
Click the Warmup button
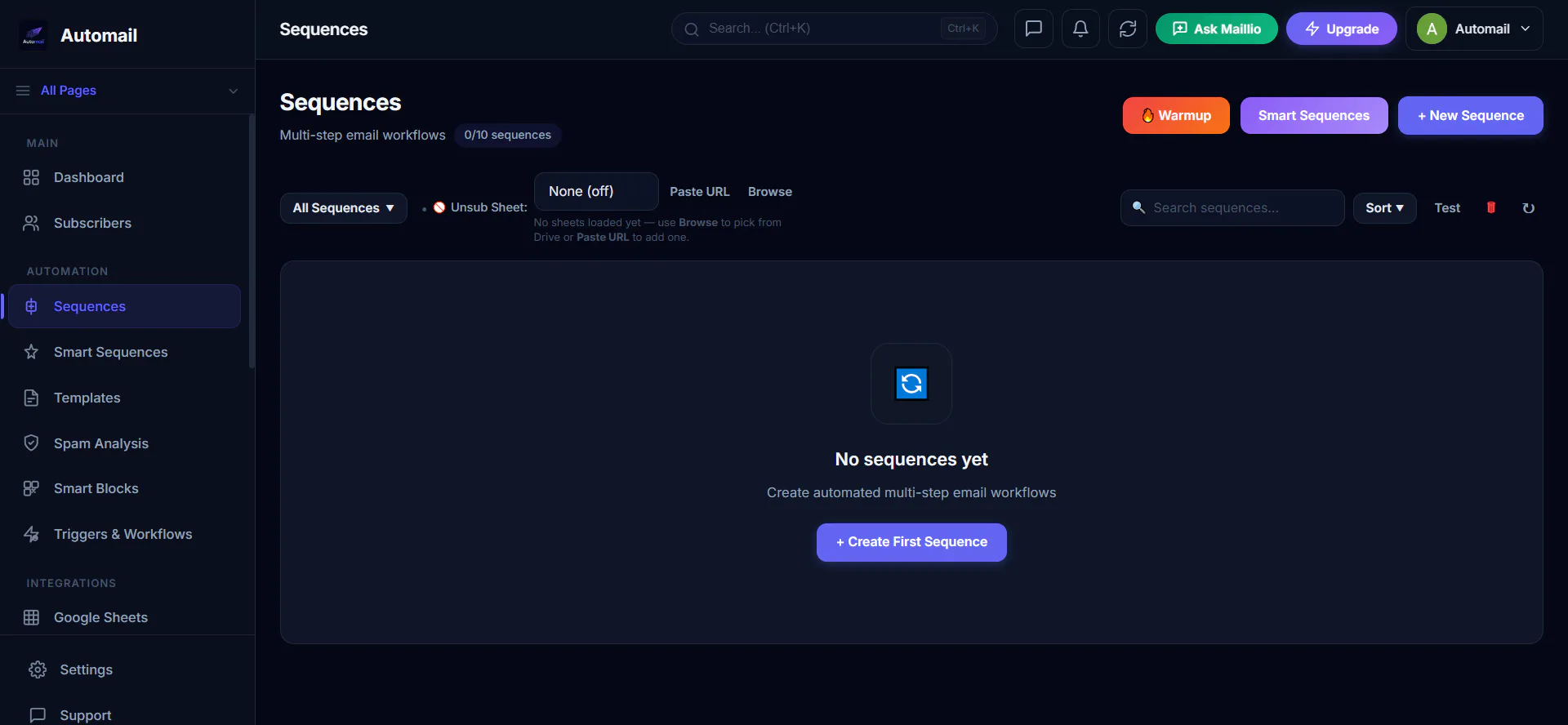pyautogui.click(x=1176, y=115)
